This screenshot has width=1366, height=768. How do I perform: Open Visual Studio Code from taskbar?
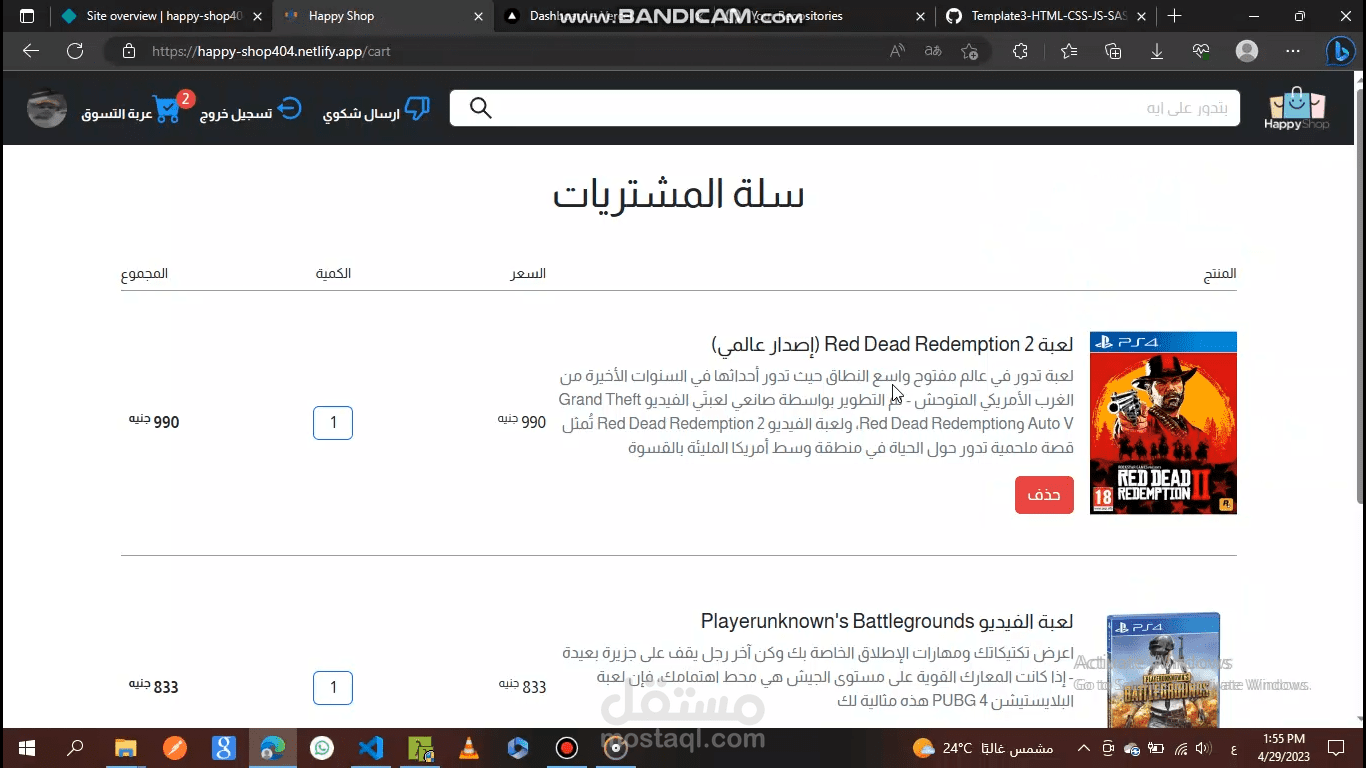coord(371,747)
